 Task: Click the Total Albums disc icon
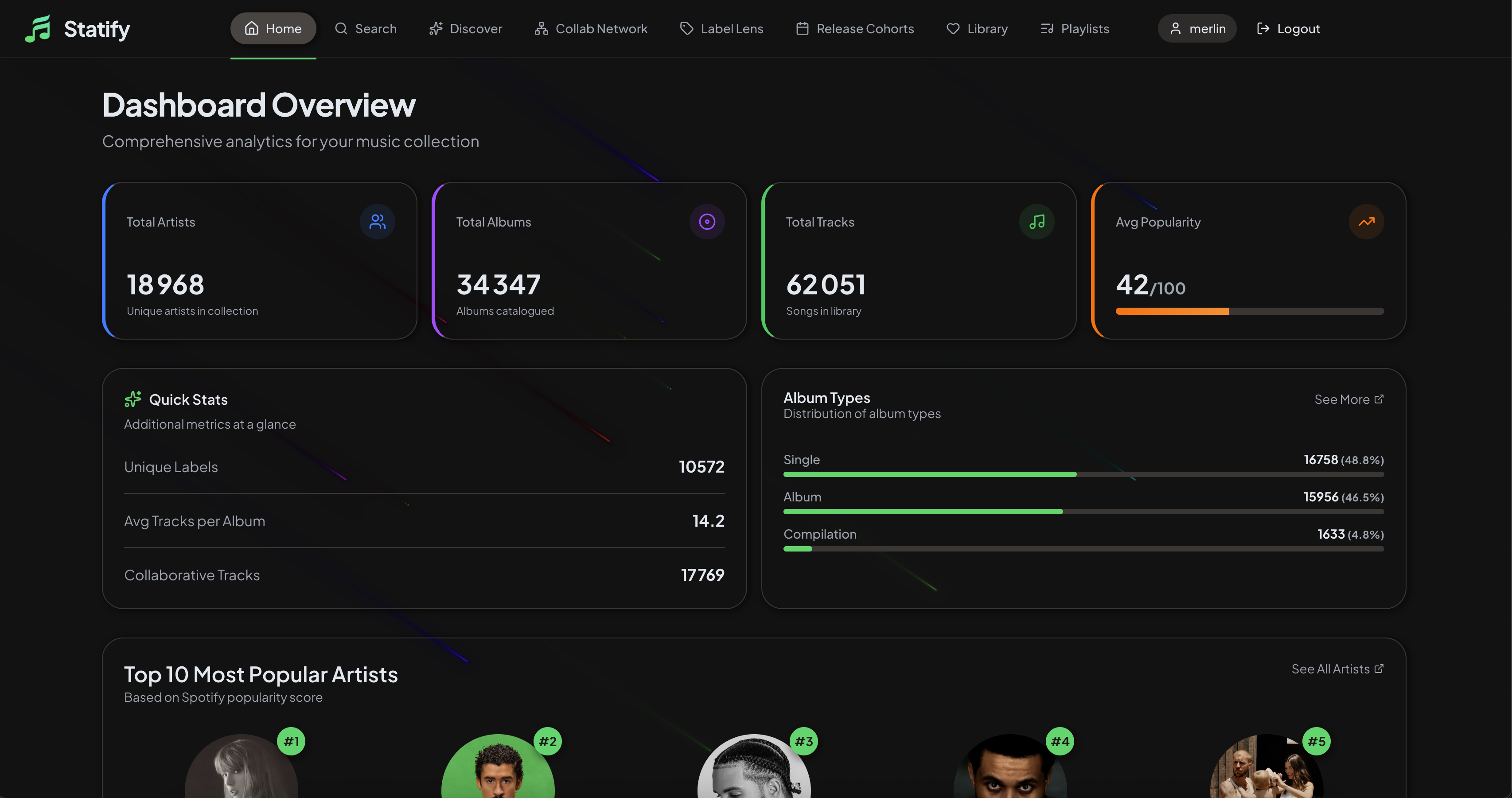pos(707,221)
